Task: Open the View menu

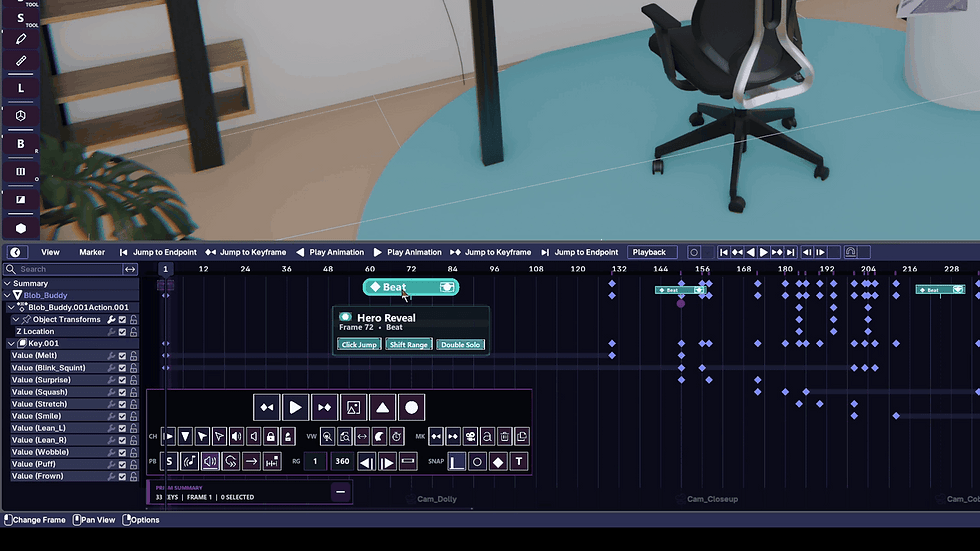Action: [51, 252]
